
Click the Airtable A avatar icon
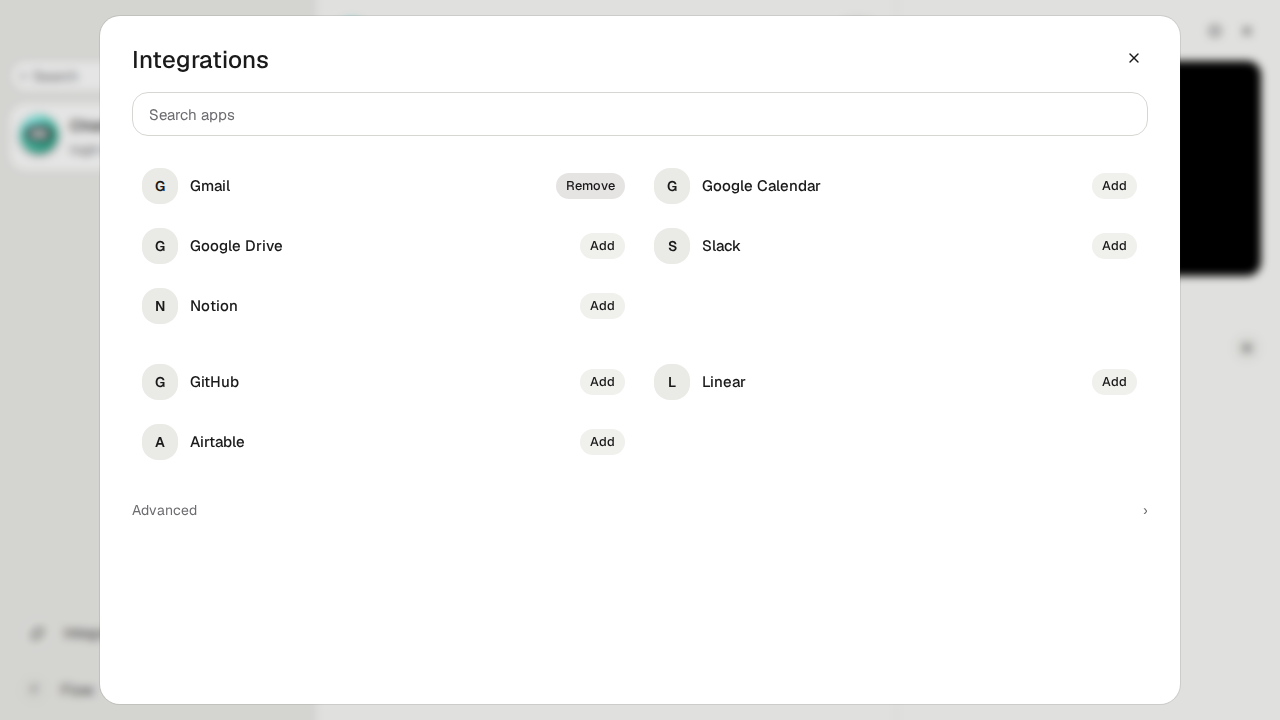tap(160, 442)
